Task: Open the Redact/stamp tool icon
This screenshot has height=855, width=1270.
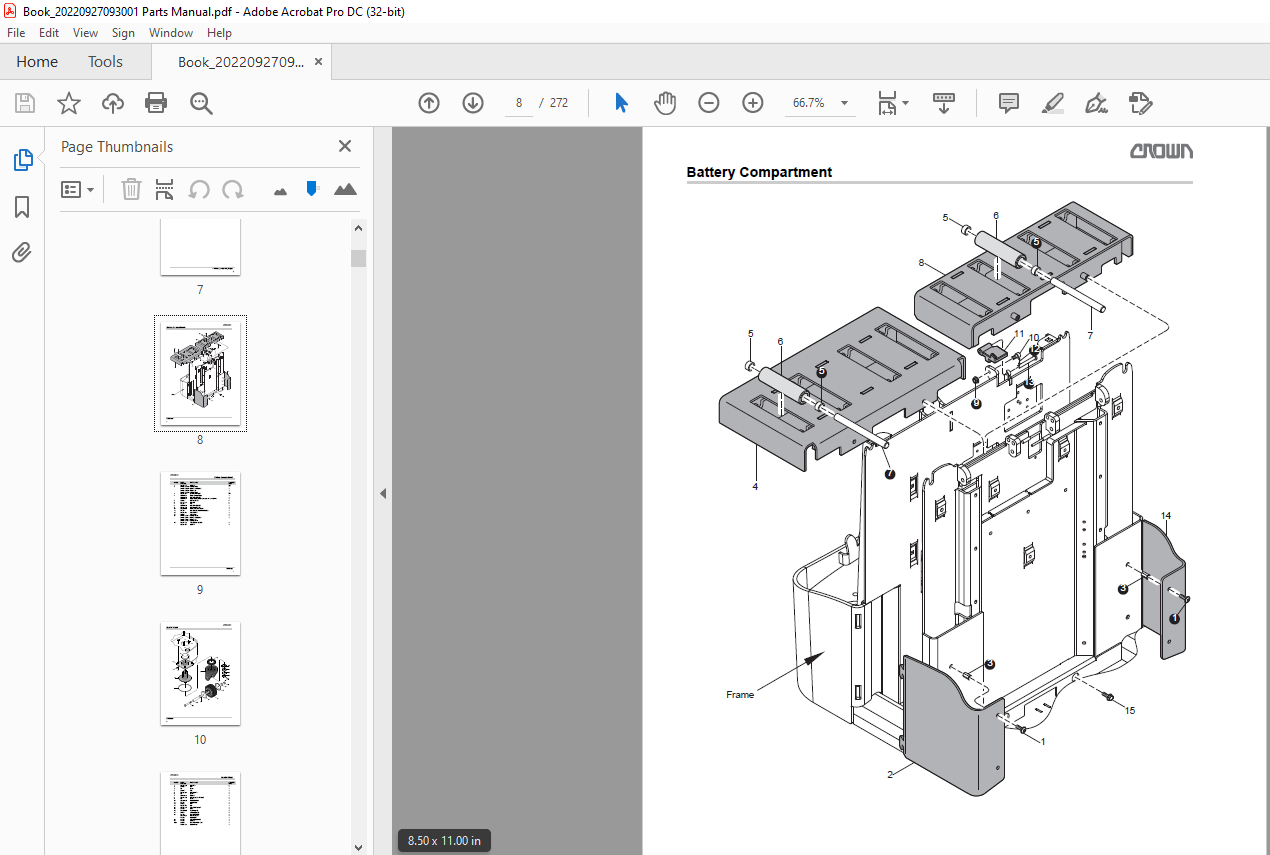Action: tap(1140, 103)
